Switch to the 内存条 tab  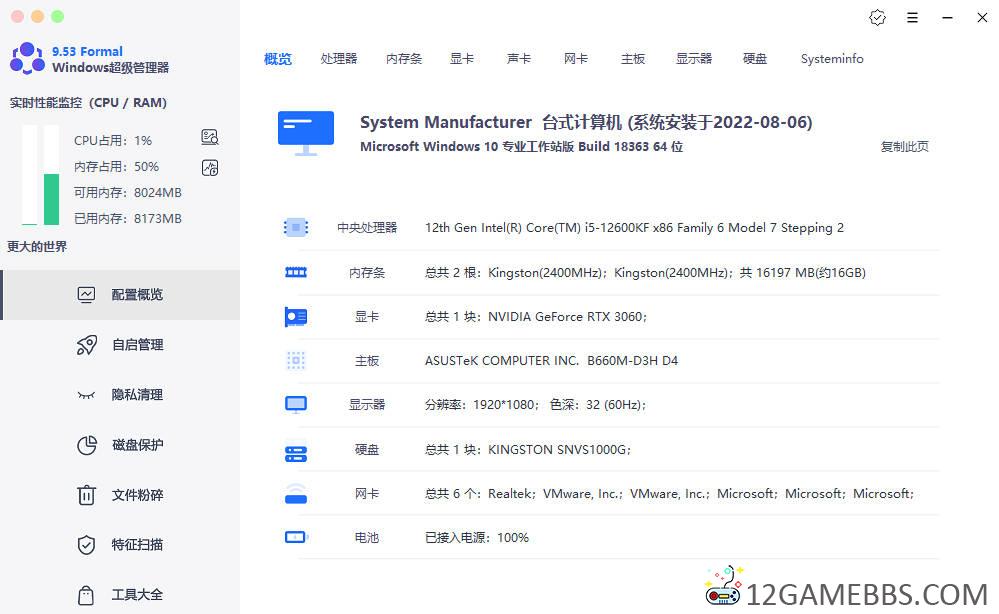404,59
